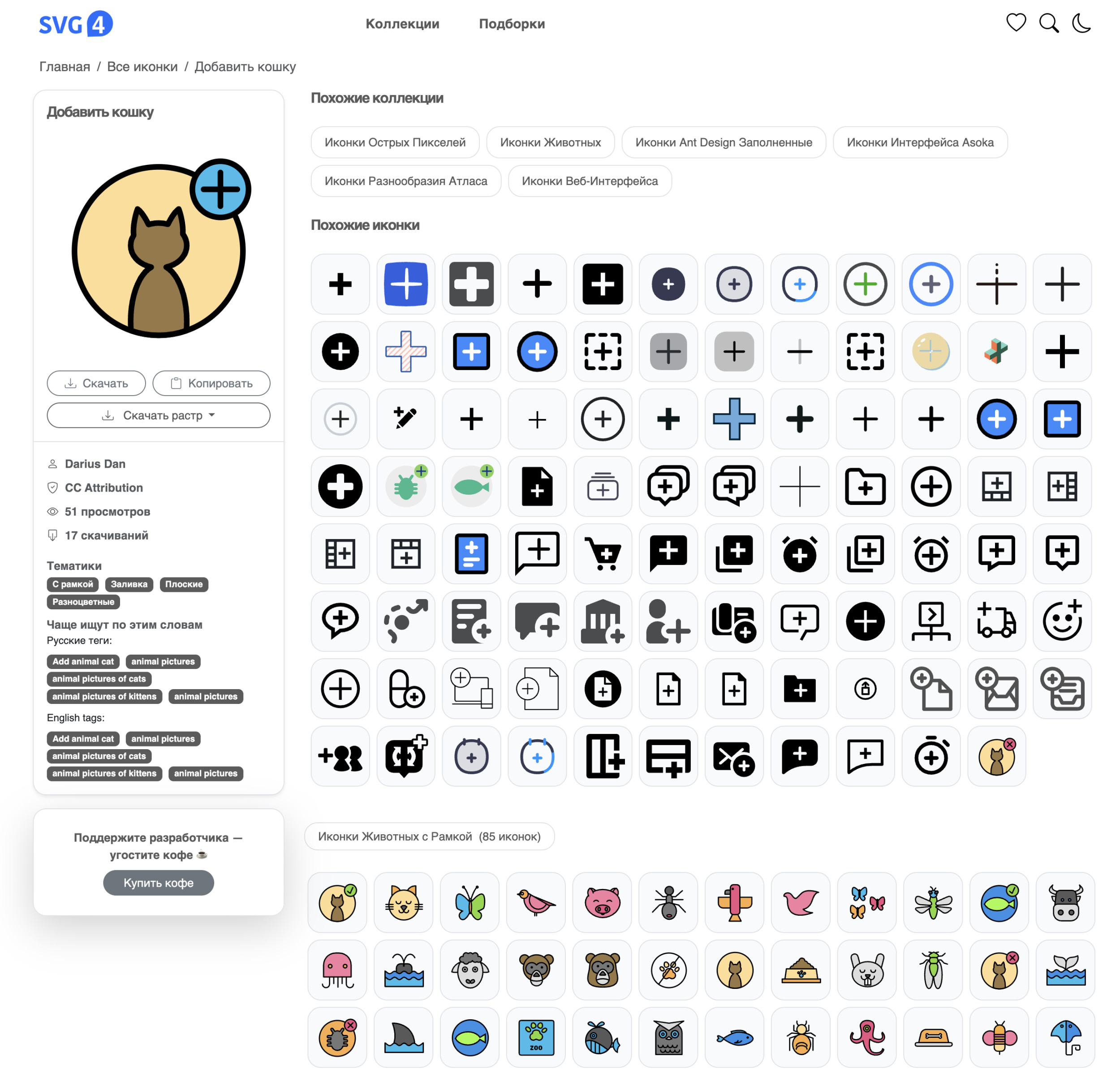This screenshot has height=1074, width=1120.
Task: Open Иконки Животных с Рамкой collection
Action: (429, 836)
